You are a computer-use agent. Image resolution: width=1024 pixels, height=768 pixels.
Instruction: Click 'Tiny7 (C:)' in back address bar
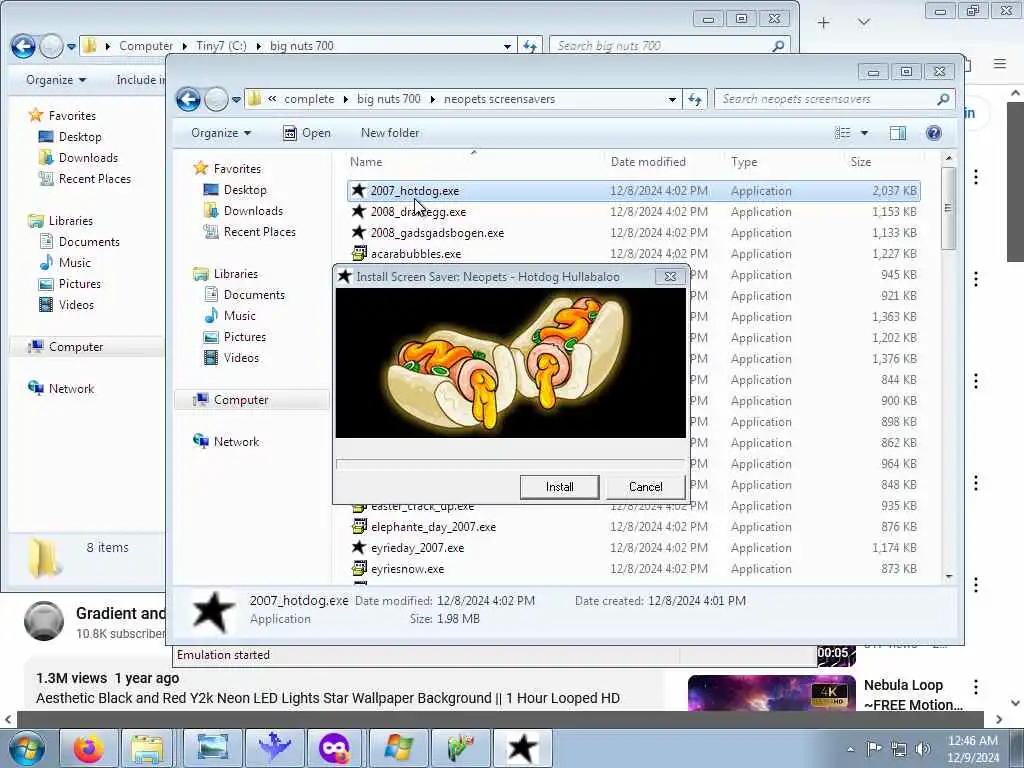click(221, 46)
